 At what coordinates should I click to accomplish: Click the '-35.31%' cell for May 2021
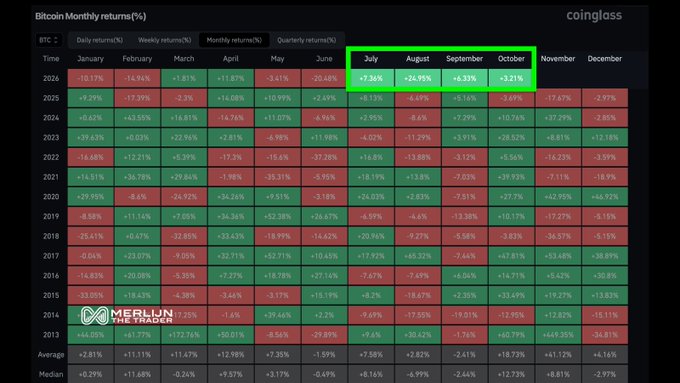click(x=278, y=177)
